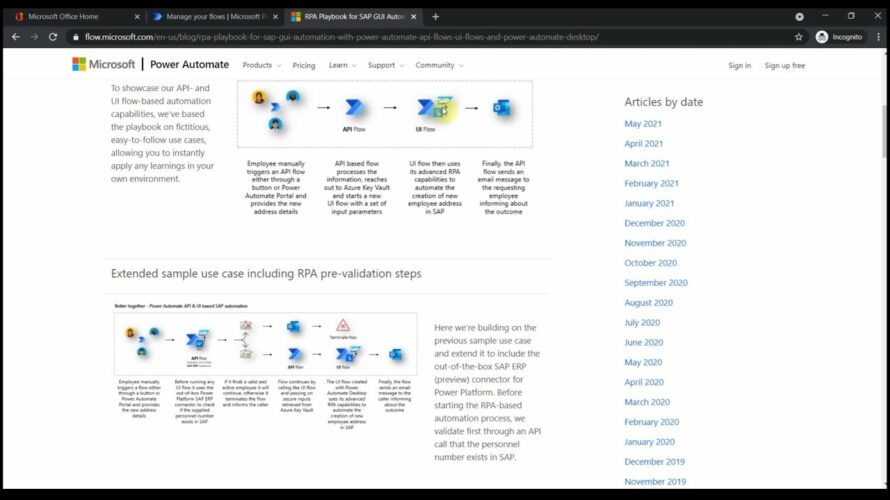Open July 2020 articles

pos(642,322)
